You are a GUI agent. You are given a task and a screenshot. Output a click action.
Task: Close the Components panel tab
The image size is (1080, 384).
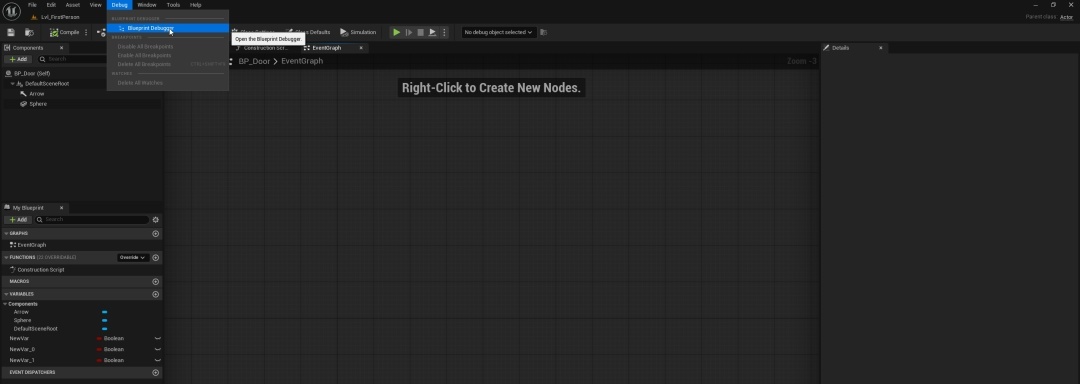click(x=61, y=48)
